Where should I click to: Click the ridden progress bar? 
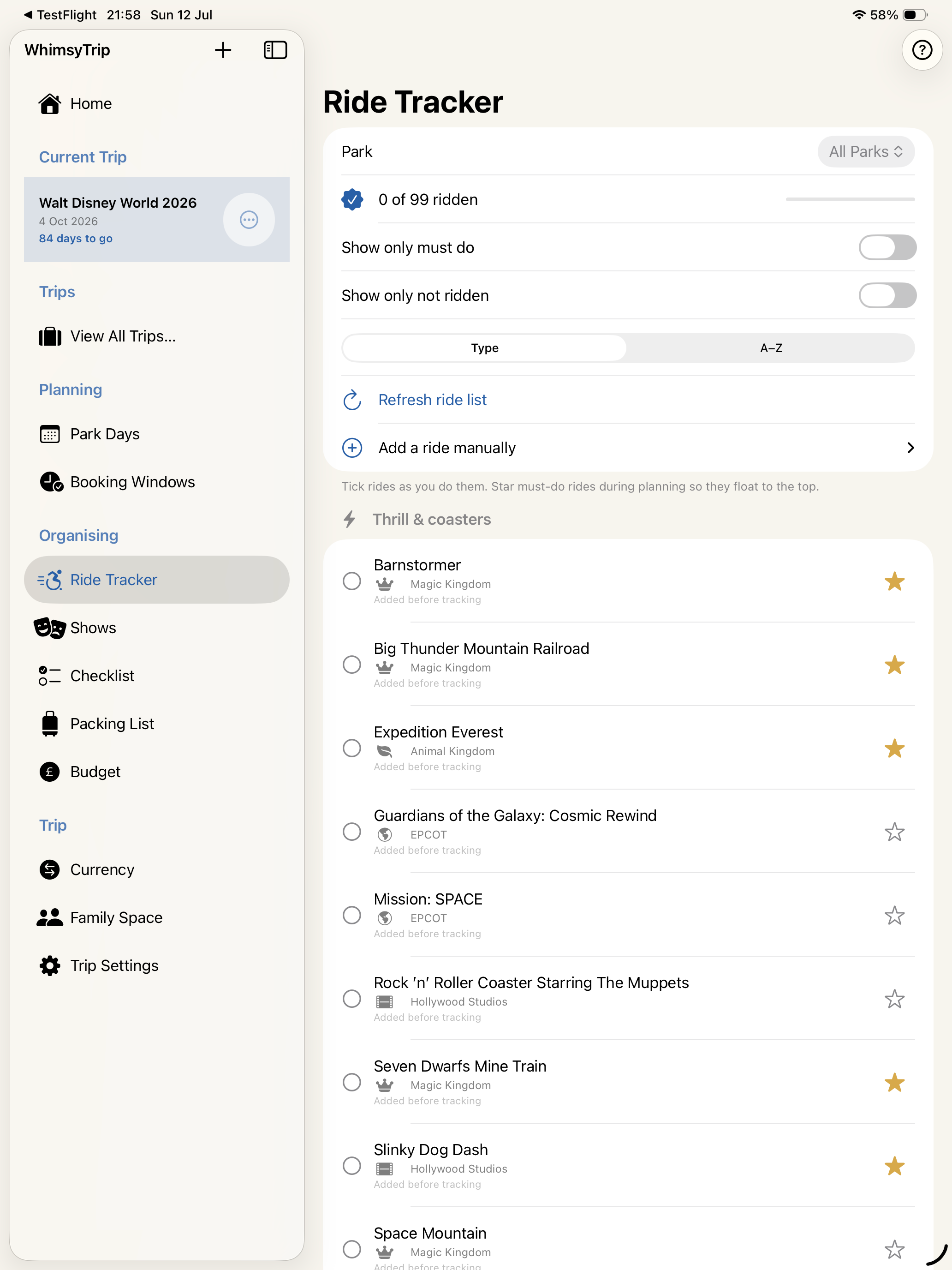(x=850, y=200)
